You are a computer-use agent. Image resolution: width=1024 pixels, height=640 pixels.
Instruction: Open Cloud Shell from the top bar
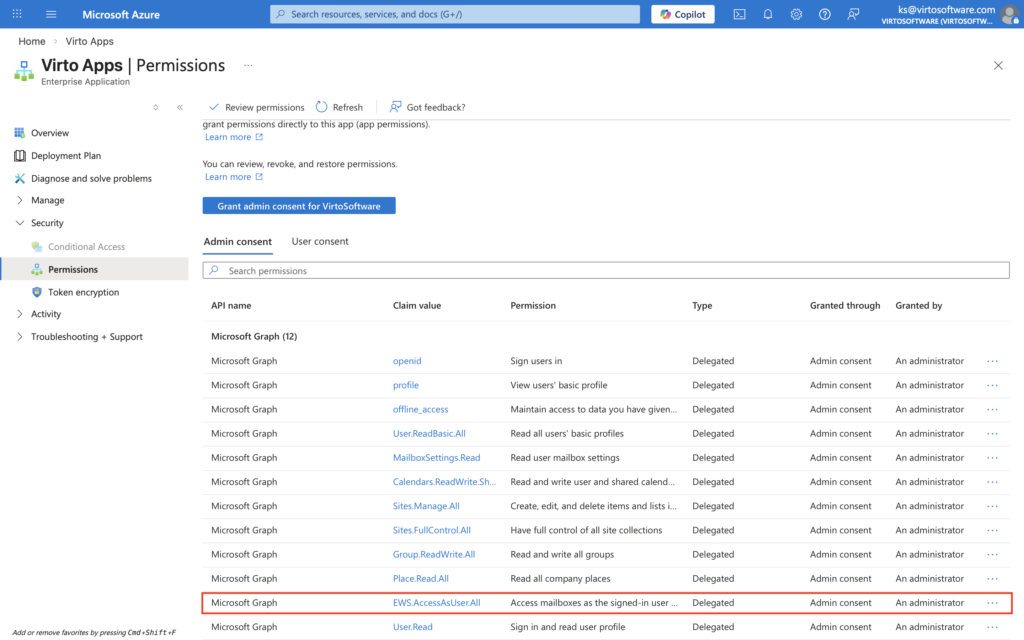click(x=739, y=14)
